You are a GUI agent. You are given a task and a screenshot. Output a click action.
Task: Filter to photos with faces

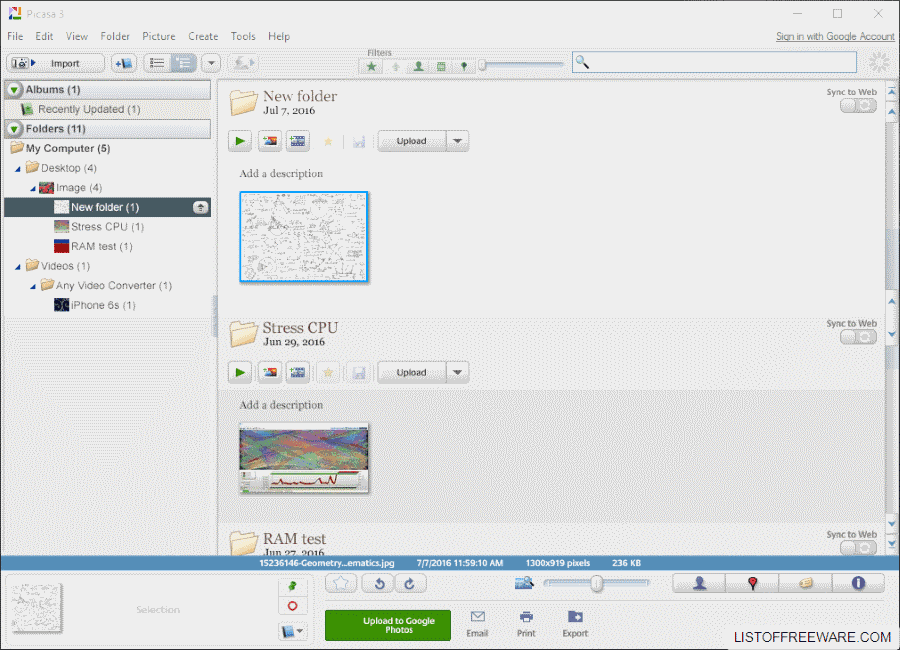pyautogui.click(x=418, y=67)
